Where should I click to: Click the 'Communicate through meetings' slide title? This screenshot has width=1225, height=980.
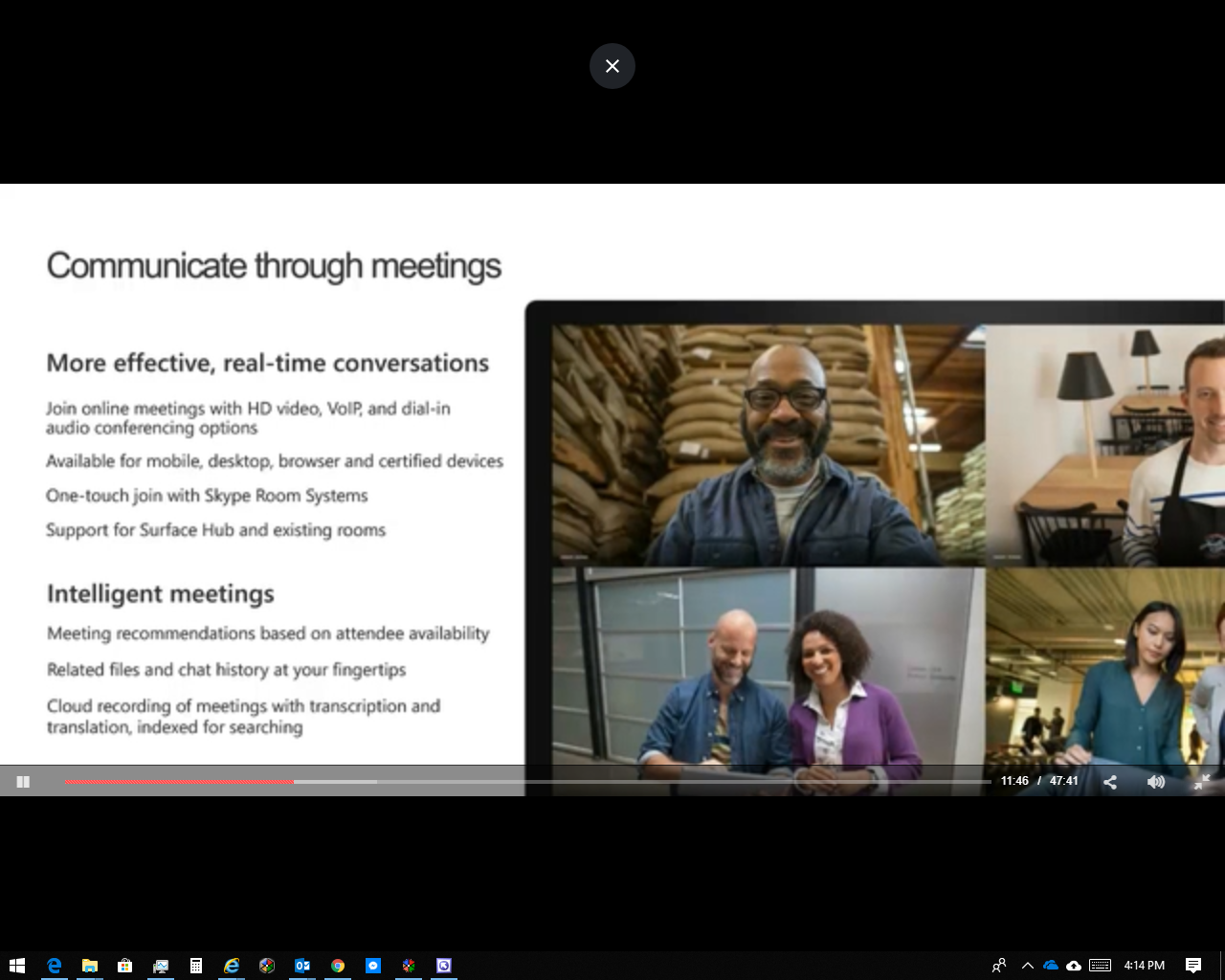[274, 266]
